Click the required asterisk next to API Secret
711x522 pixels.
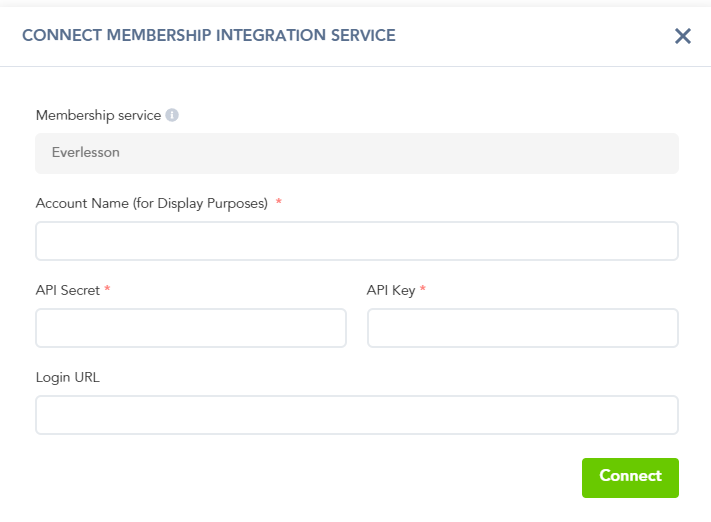tap(107, 289)
